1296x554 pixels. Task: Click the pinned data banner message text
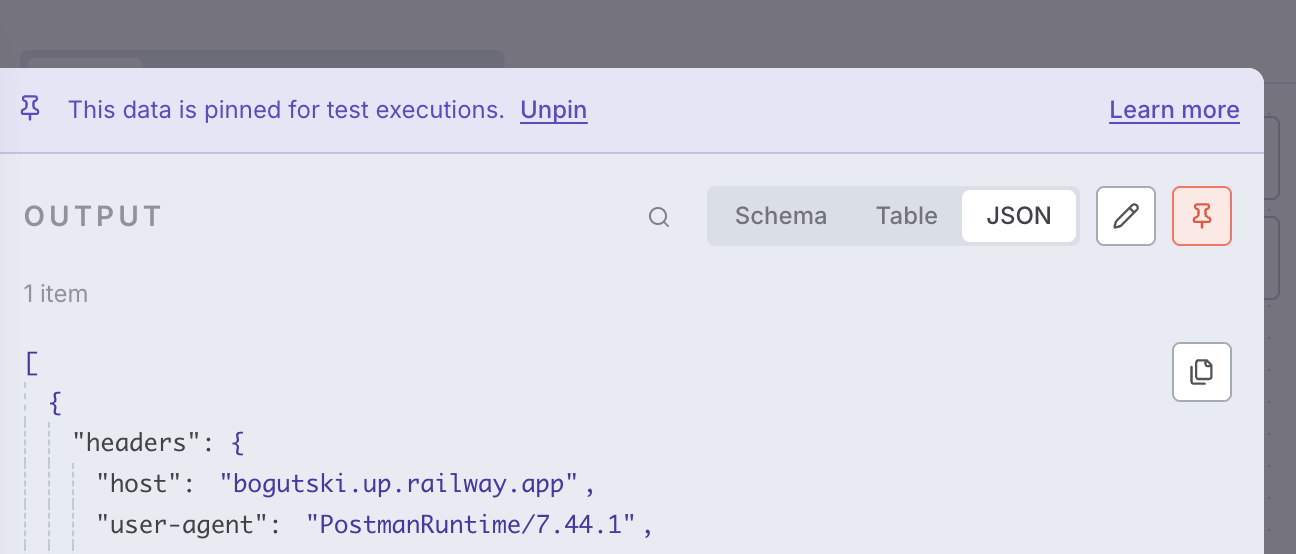286,110
